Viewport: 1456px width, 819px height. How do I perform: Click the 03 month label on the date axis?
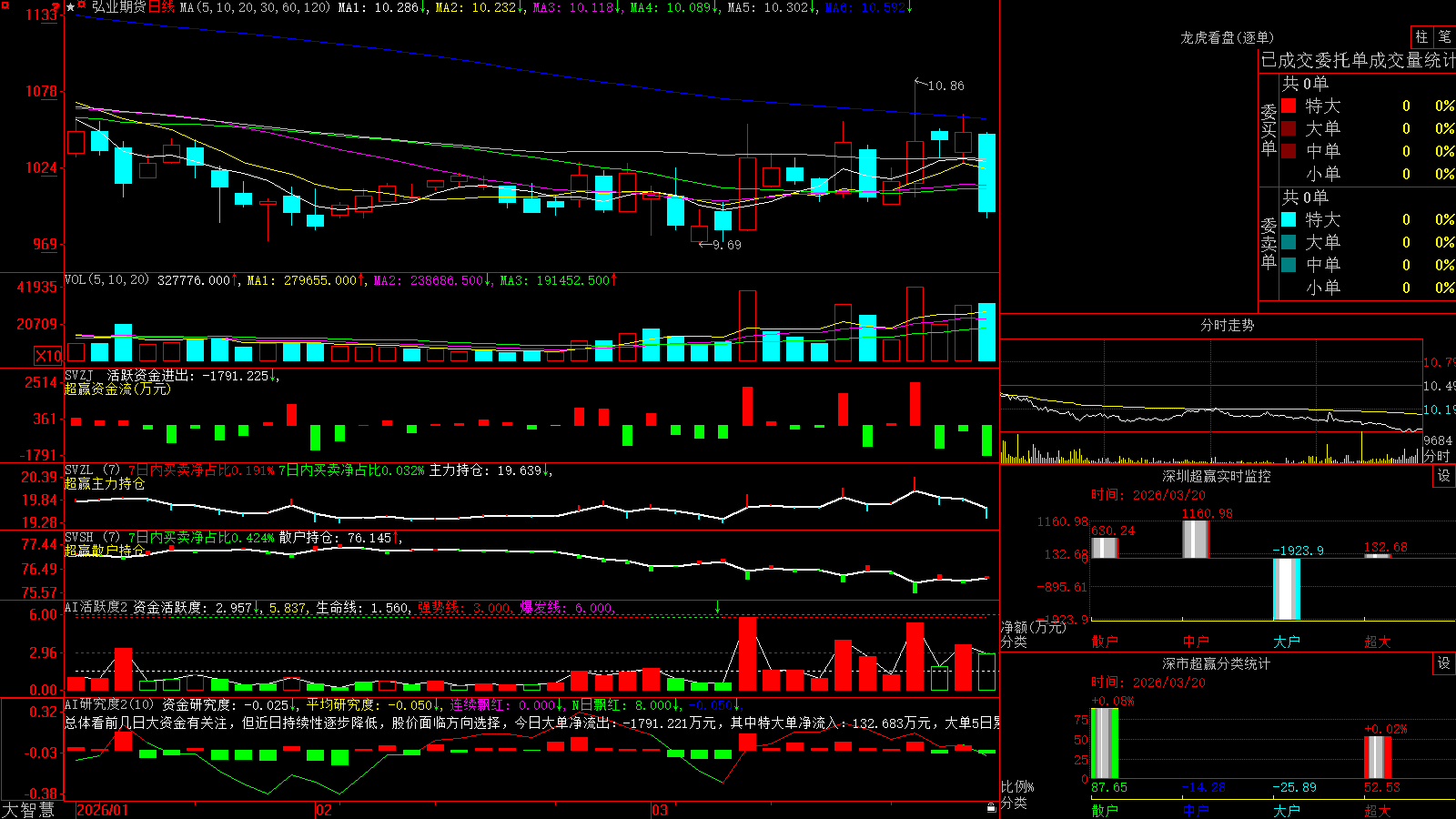coord(660,810)
